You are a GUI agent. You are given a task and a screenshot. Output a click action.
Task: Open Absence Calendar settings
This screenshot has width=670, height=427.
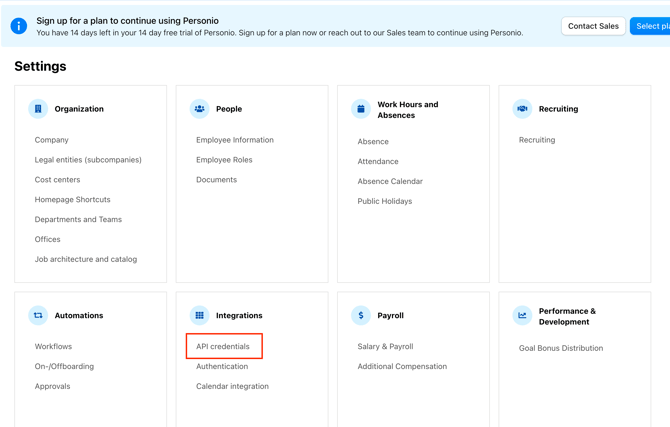point(390,181)
